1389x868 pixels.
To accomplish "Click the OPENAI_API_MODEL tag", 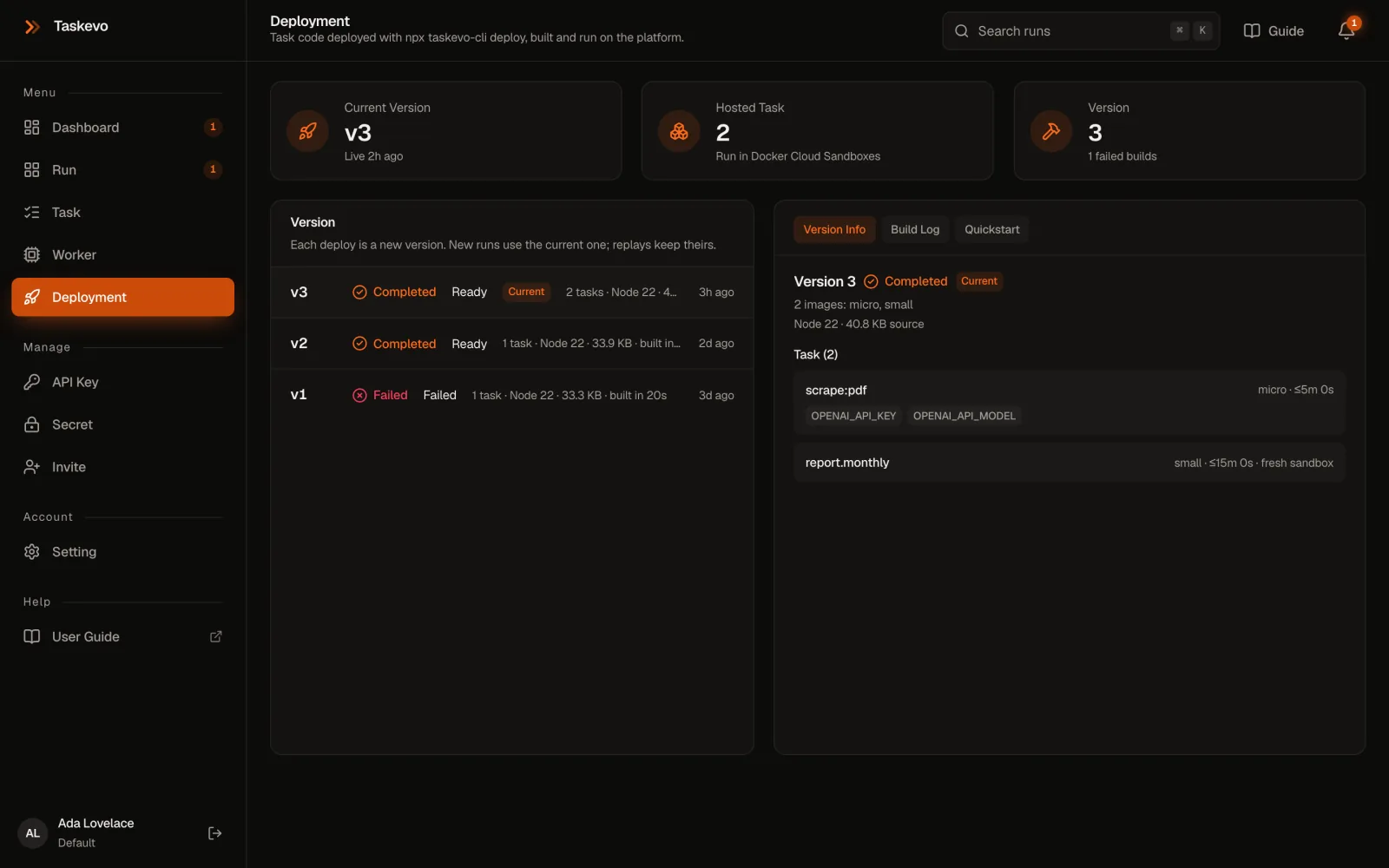I will (964, 416).
